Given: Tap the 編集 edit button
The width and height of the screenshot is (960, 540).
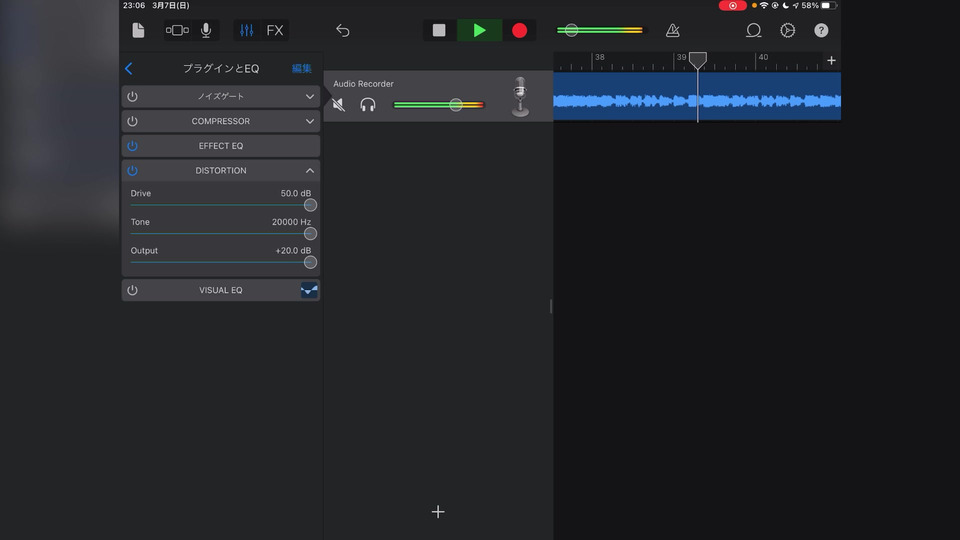Looking at the screenshot, I should (x=302, y=69).
